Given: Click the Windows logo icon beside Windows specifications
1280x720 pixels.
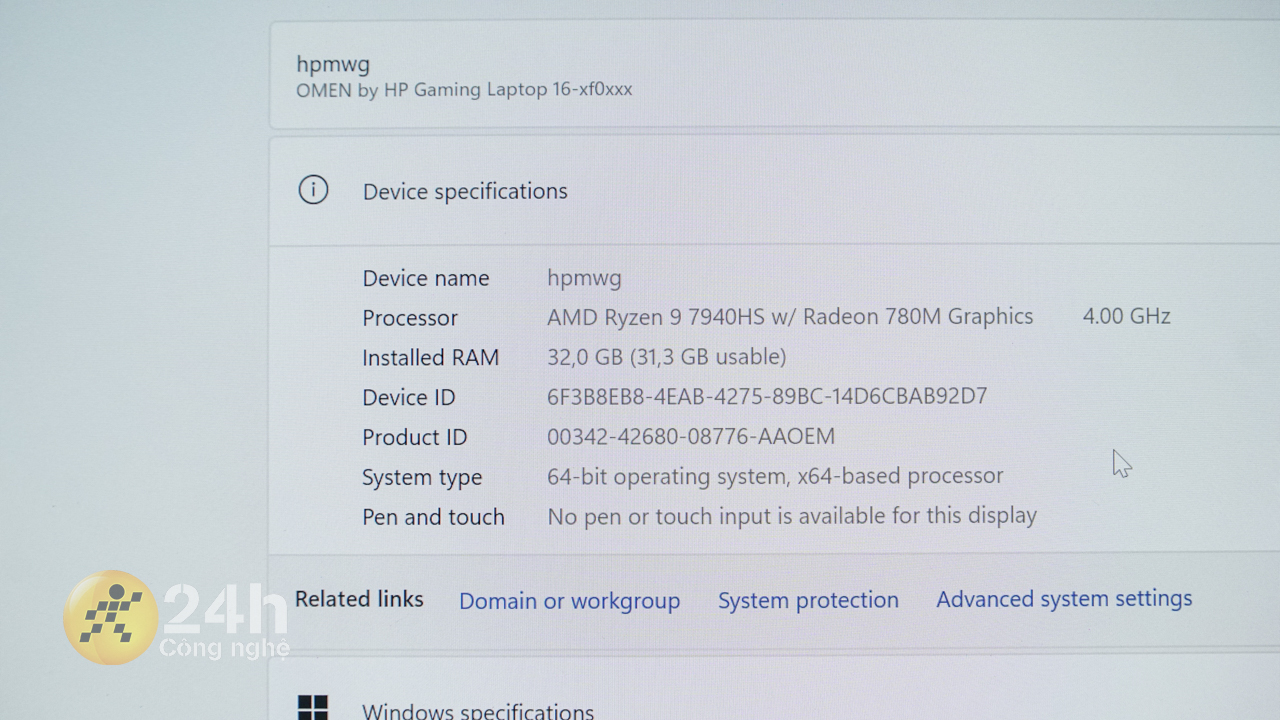Looking at the screenshot, I should pos(313,707).
